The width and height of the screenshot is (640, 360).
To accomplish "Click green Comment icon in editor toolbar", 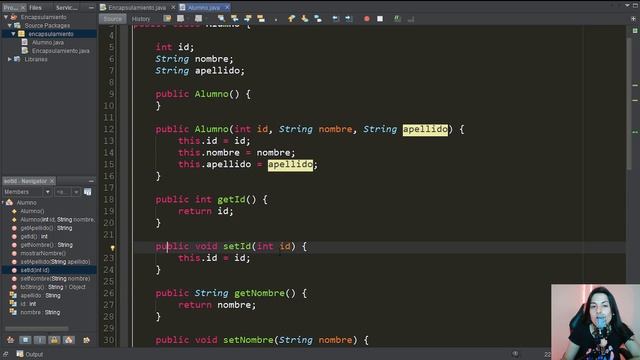I will tap(397, 19).
